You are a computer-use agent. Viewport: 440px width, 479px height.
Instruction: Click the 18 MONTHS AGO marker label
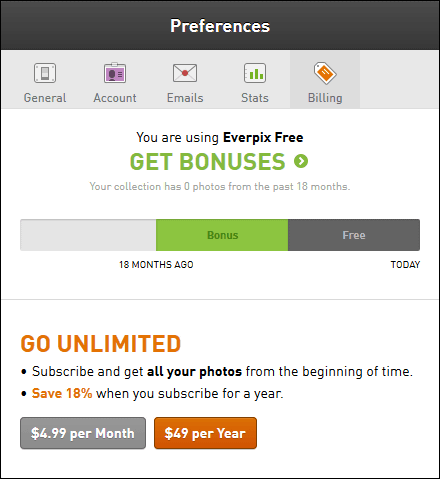point(156,265)
